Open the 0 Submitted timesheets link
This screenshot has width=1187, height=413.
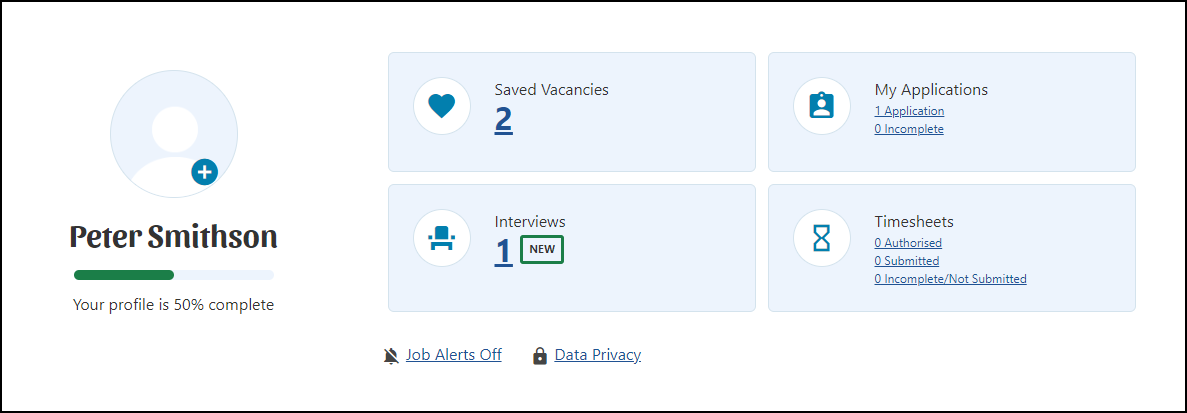pyautogui.click(x=907, y=261)
